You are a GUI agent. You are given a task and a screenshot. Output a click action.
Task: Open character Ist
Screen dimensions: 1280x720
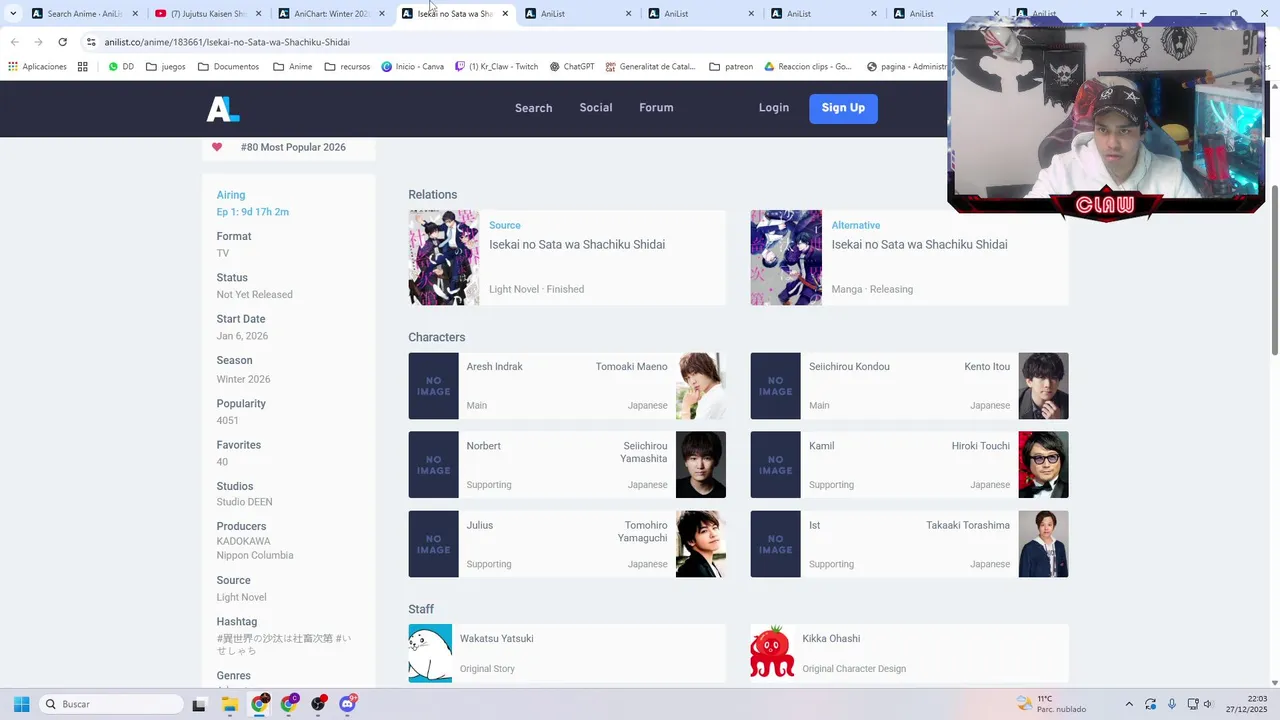click(x=814, y=526)
